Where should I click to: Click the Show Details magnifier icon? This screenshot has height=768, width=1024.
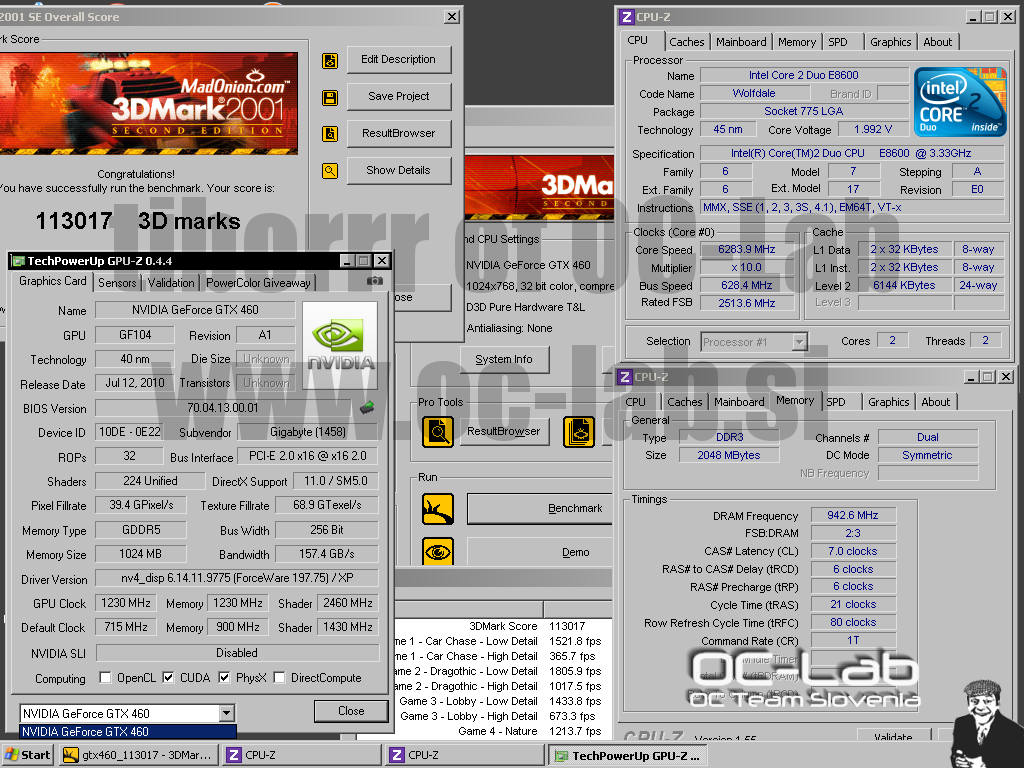point(330,171)
